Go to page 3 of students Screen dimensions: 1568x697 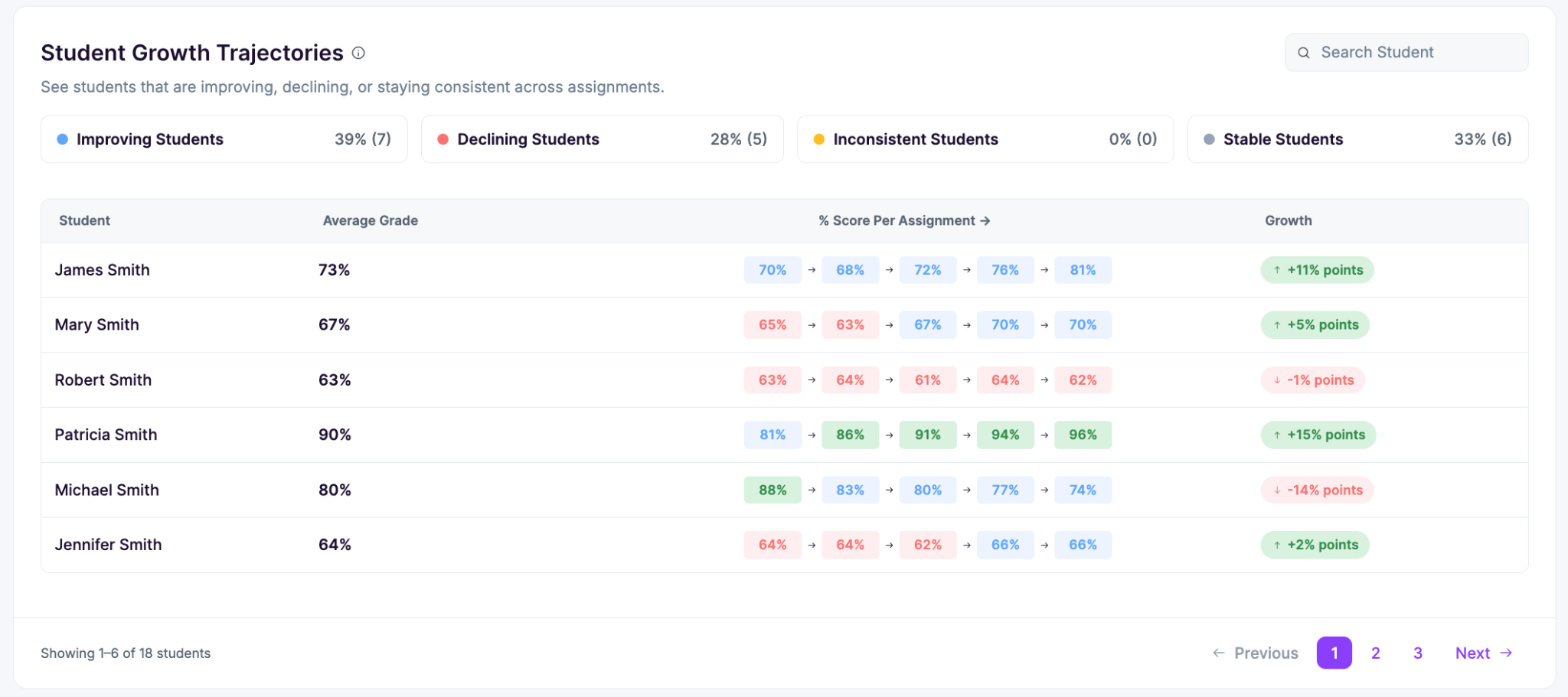click(1418, 653)
